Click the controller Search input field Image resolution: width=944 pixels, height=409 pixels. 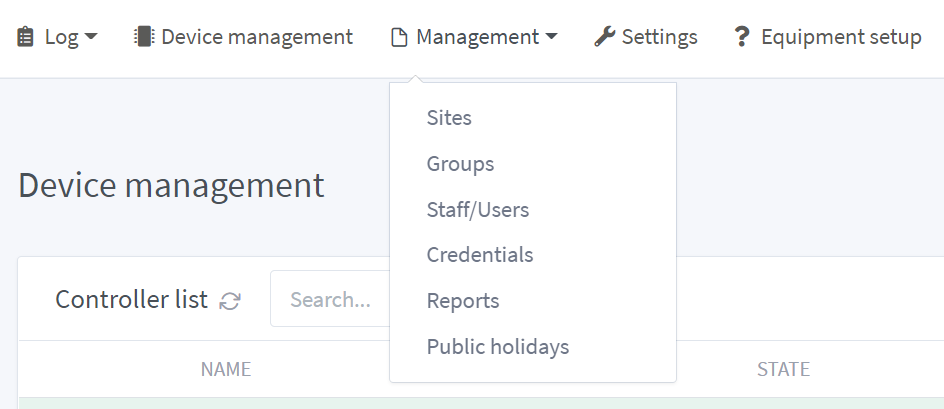click(x=330, y=300)
